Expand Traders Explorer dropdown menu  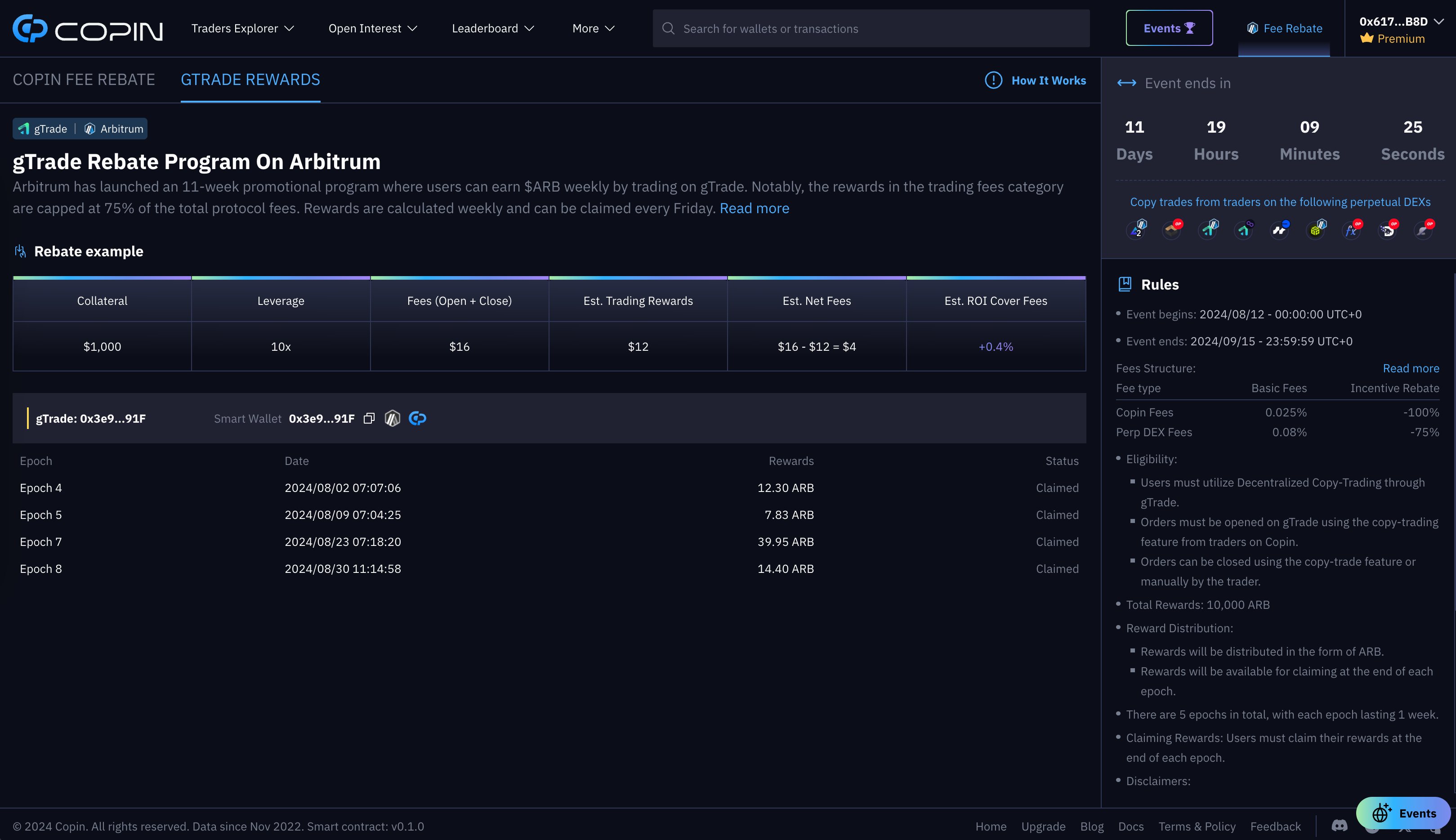[242, 28]
